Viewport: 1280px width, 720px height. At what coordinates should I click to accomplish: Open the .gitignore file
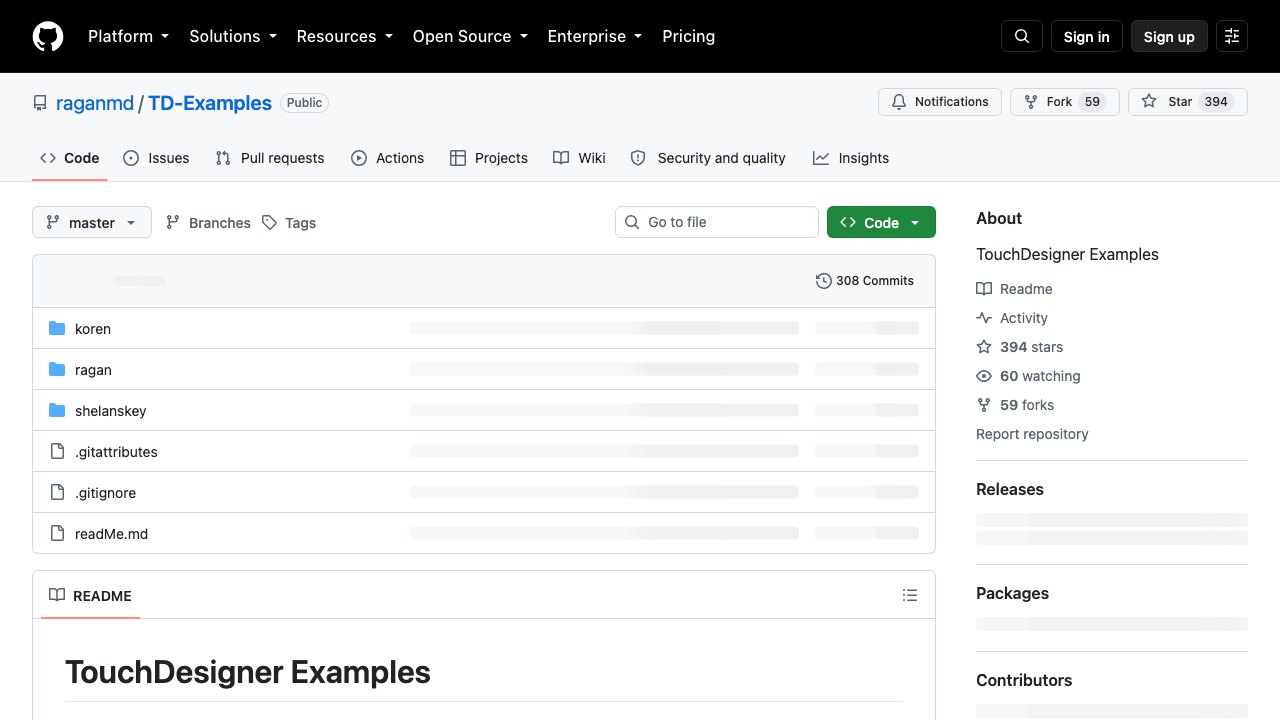click(105, 493)
